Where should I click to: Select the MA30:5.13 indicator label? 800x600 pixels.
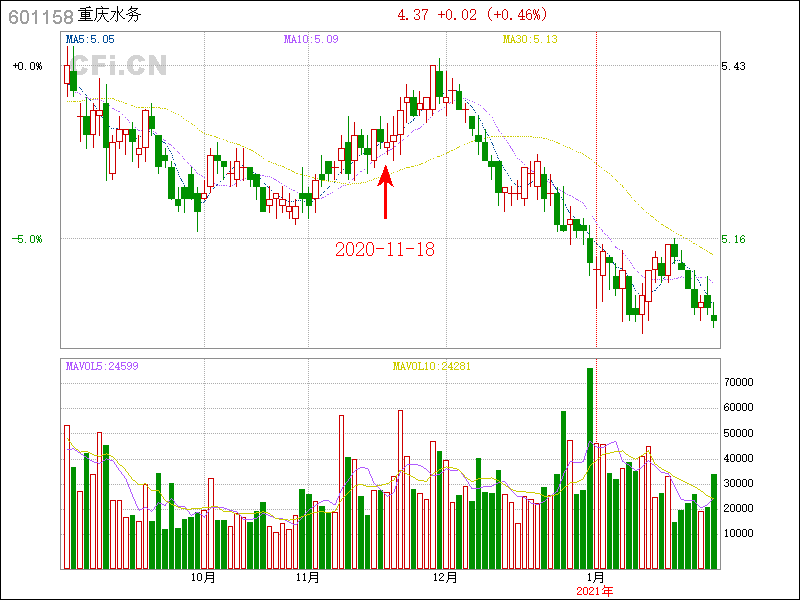pyautogui.click(x=529, y=40)
